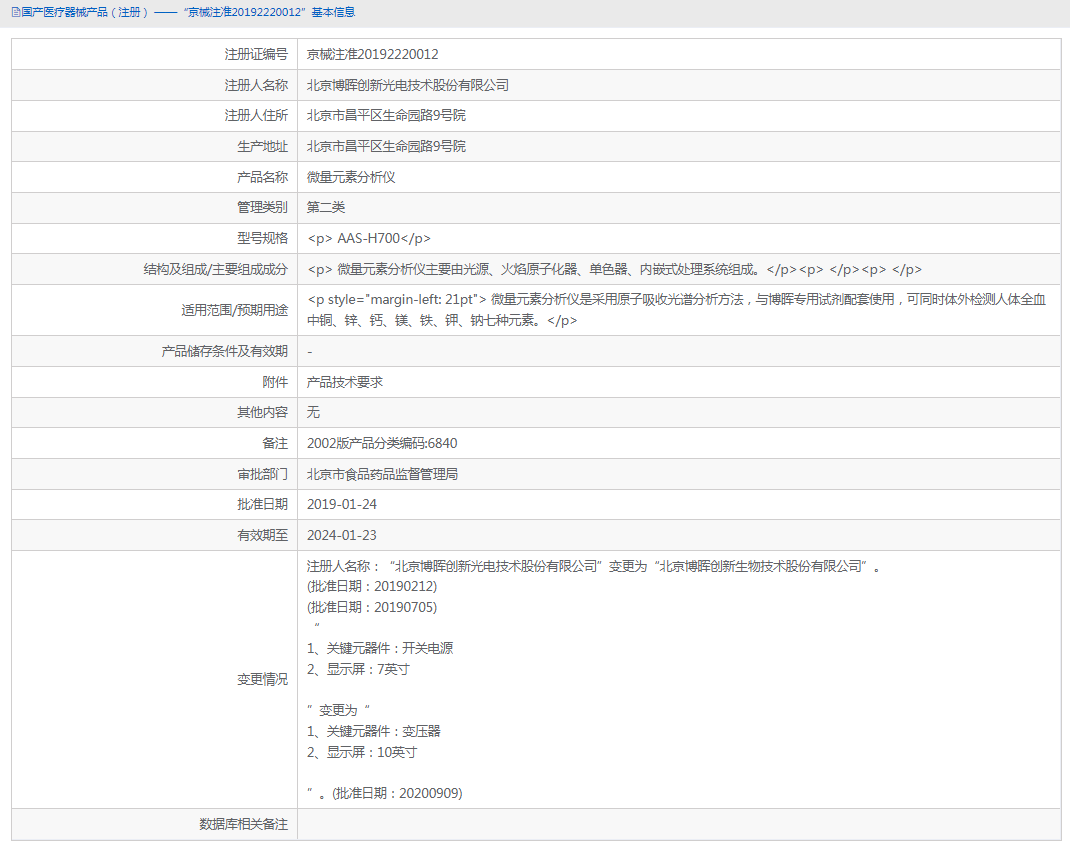Image resolution: width=1070 pixels, height=851 pixels.
Task: Click the 变更为 text line
Action: [338, 710]
